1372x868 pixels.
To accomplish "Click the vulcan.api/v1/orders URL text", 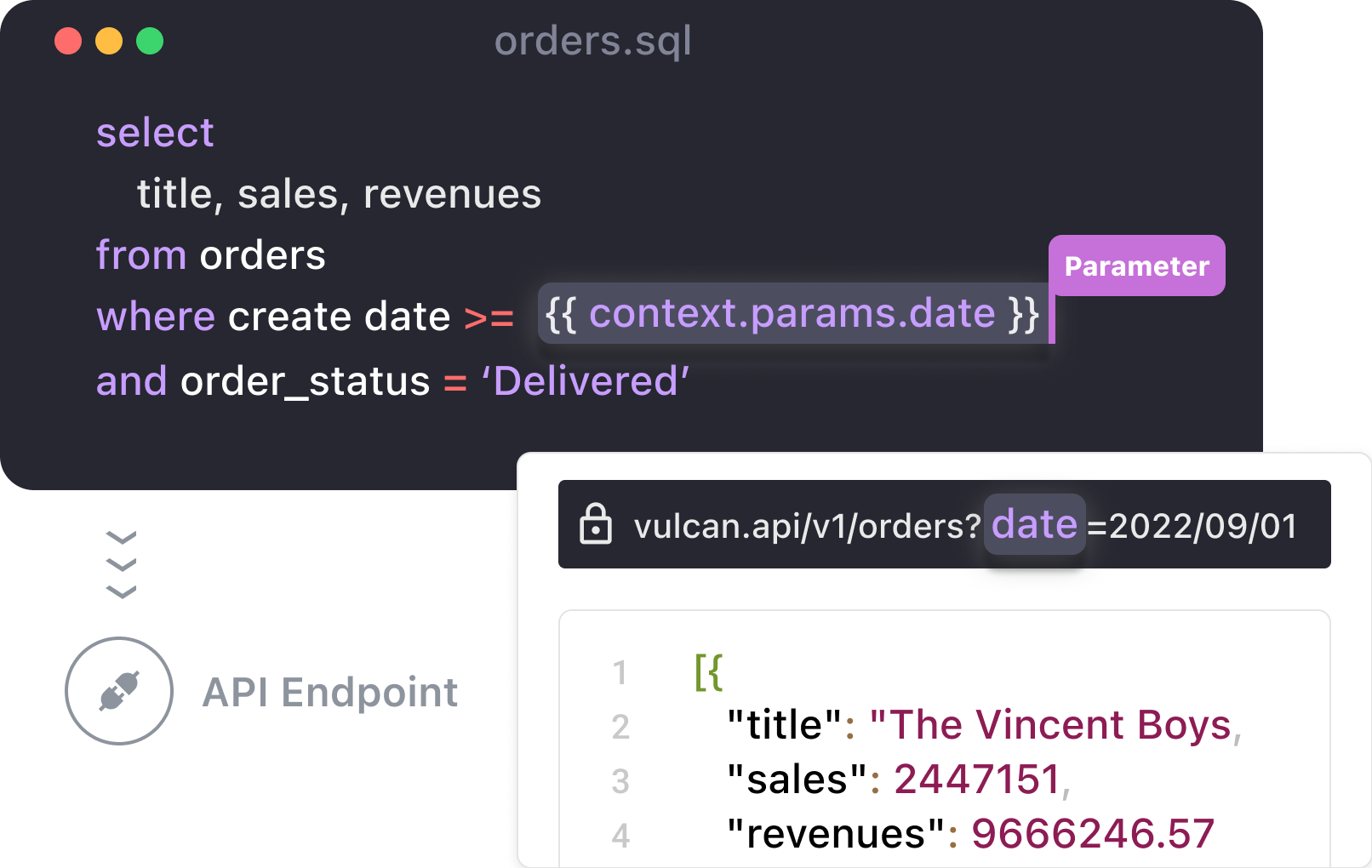I will [x=807, y=526].
